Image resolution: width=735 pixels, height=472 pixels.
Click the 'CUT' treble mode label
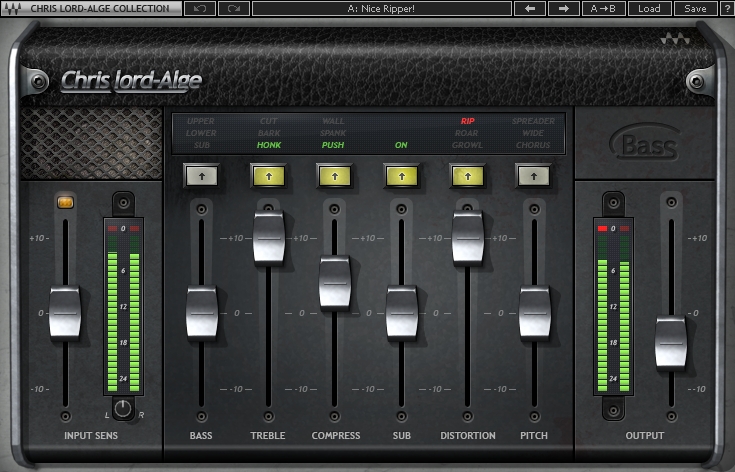click(x=269, y=121)
